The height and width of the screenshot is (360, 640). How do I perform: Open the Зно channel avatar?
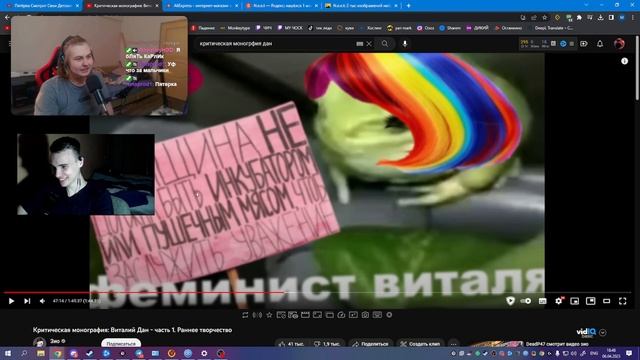(40, 343)
